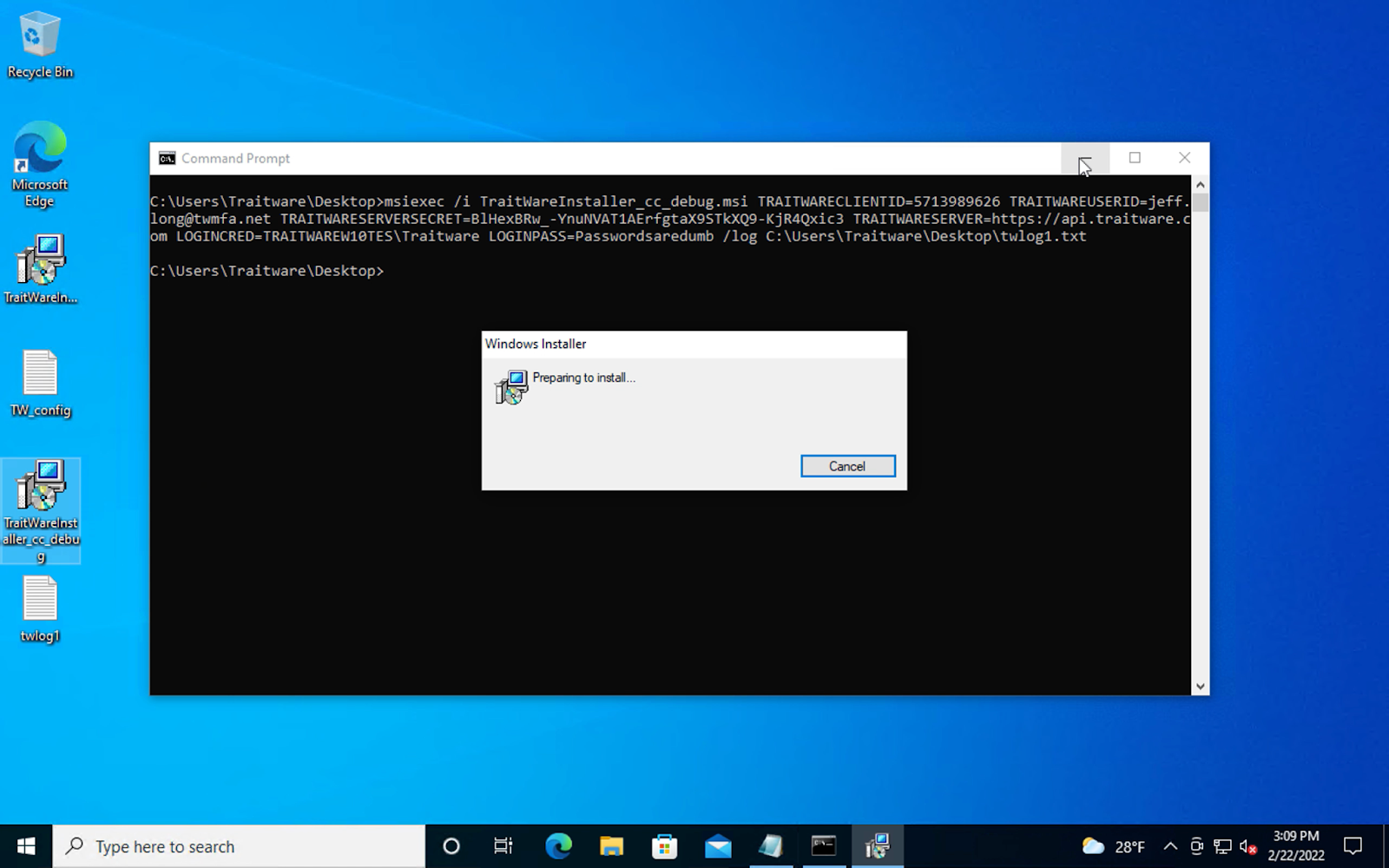The image size is (1389, 868).
Task: Click the C:\Users\Traitware\Desktop> prompt line
Action: [x=267, y=271]
